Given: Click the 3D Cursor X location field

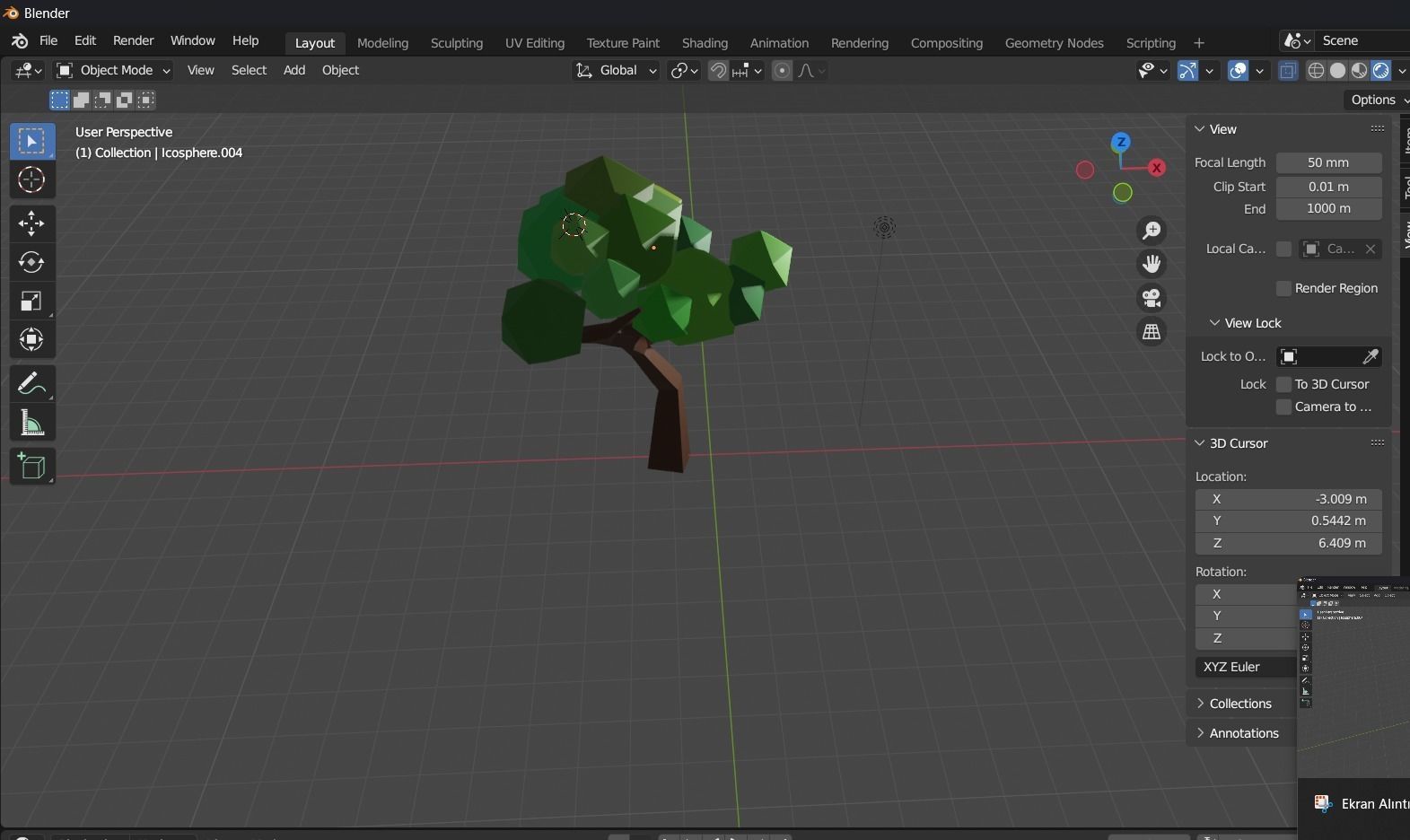Looking at the screenshot, I should click(1288, 499).
